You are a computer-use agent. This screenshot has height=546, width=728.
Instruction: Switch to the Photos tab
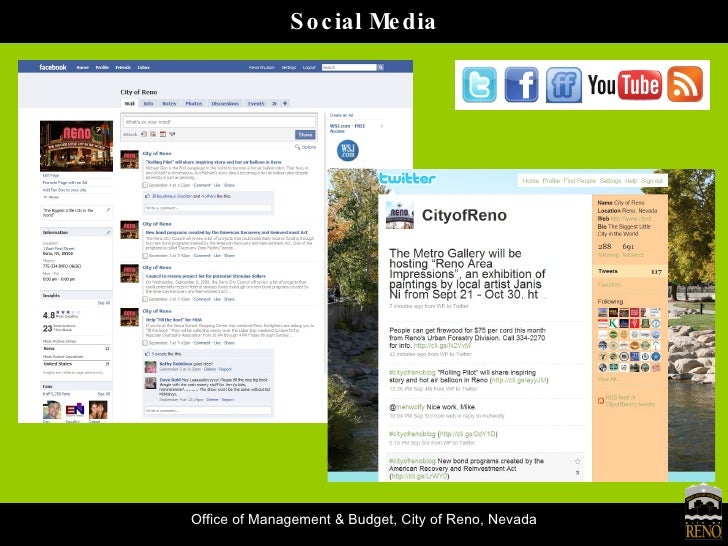coord(194,104)
